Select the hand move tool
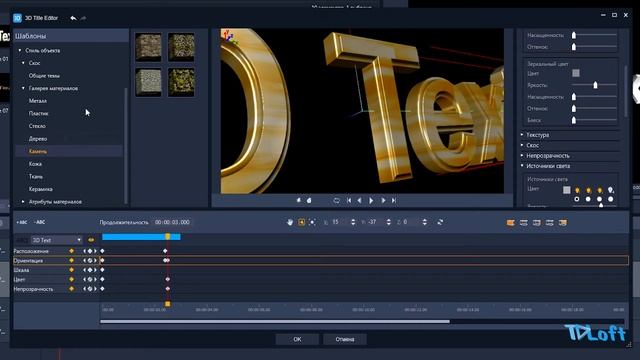This screenshot has width=640, height=360. click(290, 222)
